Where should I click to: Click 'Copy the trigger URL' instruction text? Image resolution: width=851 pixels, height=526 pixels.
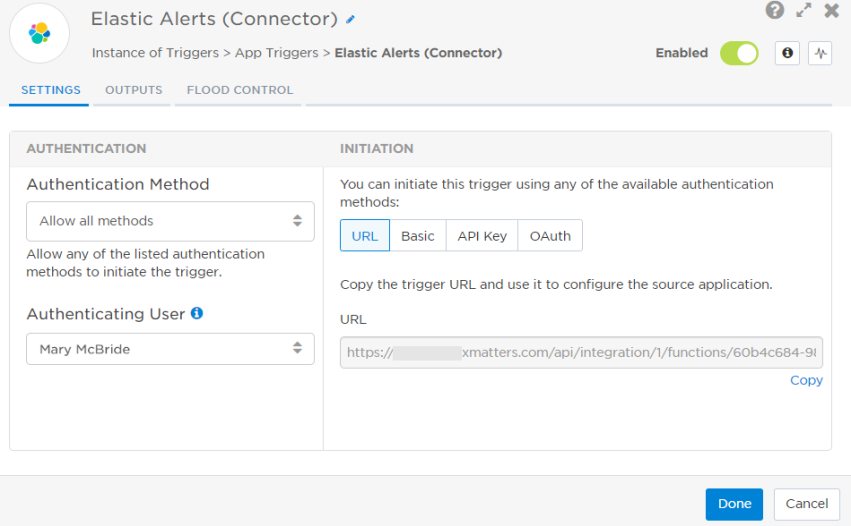[556, 284]
